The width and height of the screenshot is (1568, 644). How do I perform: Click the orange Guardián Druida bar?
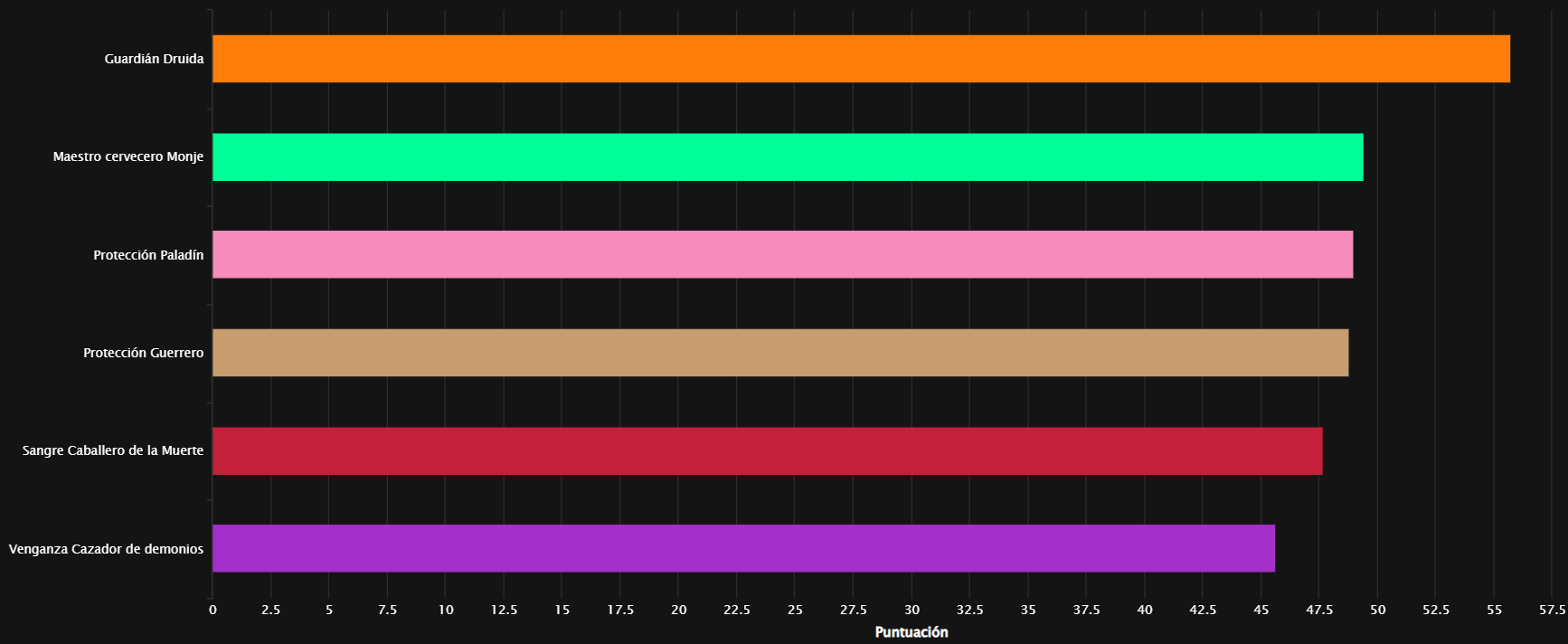click(861, 59)
